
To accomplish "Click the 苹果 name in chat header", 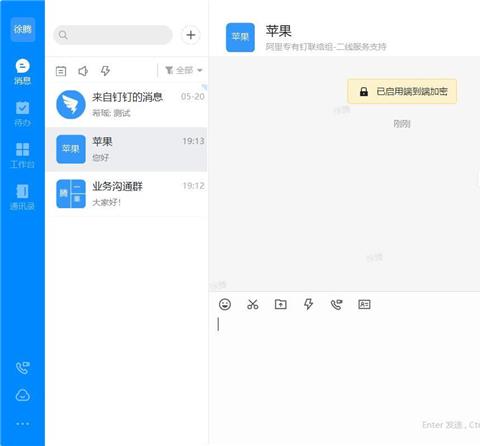I will click(x=279, y=31).
